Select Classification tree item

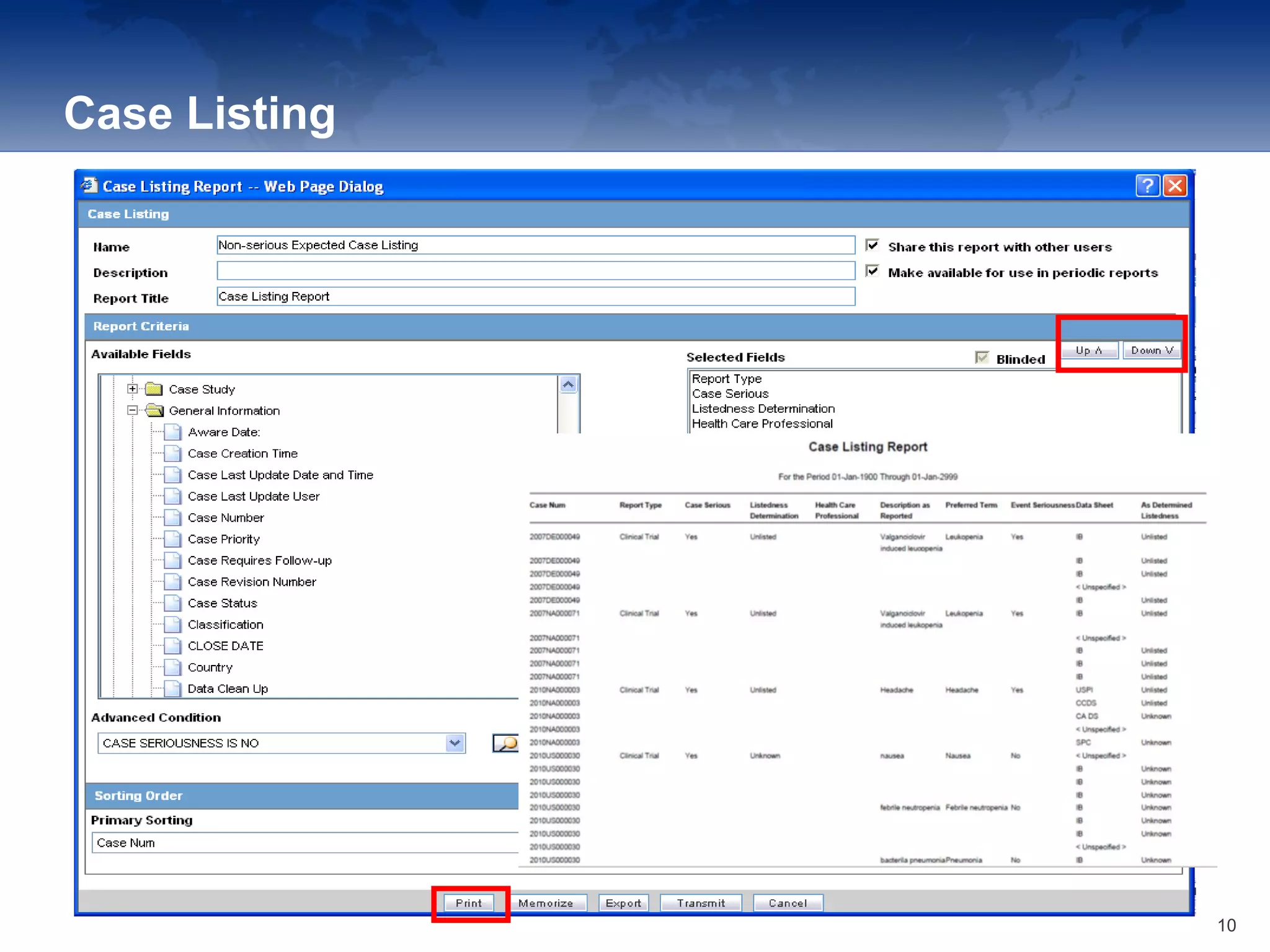click(226, 625)
